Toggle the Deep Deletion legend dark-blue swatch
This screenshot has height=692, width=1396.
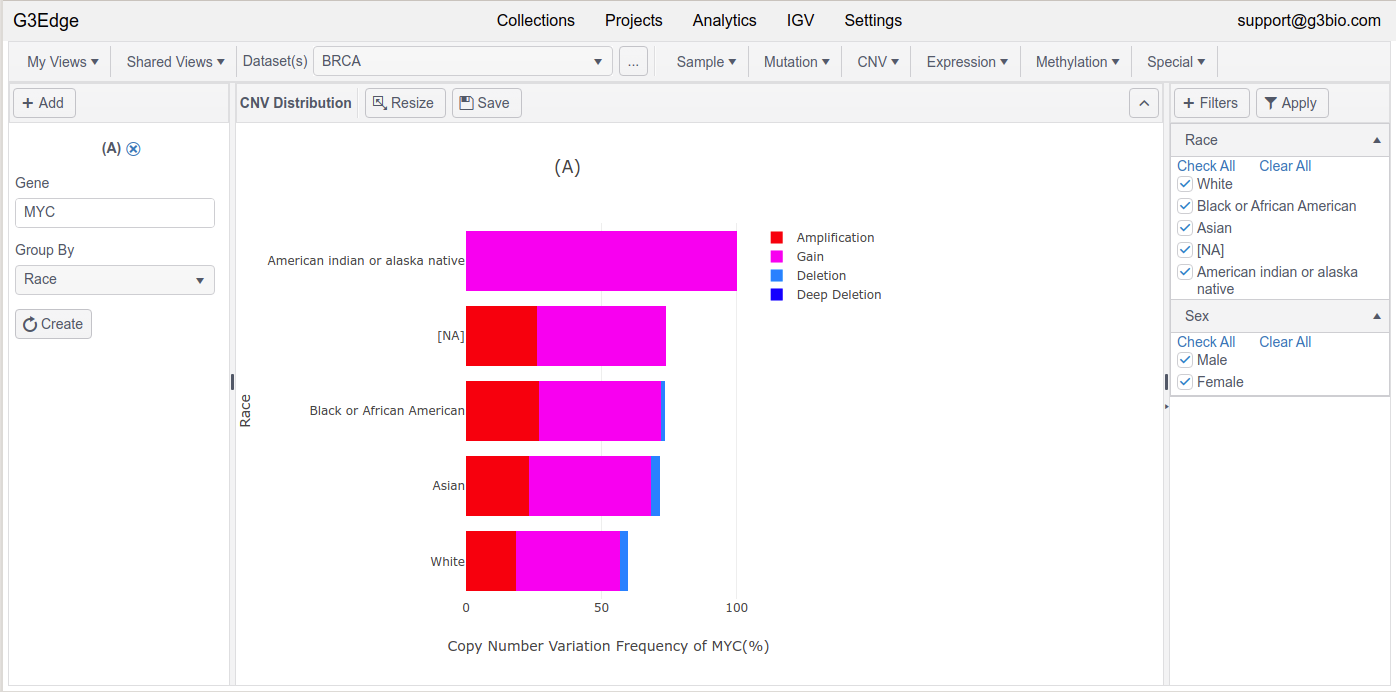(x=777, y=295)
